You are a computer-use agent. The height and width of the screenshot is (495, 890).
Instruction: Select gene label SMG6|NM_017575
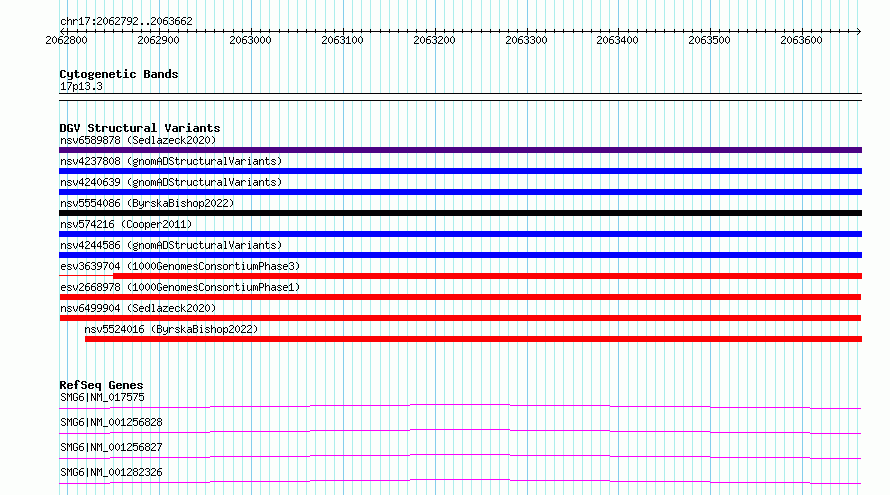tap(102, 397)
